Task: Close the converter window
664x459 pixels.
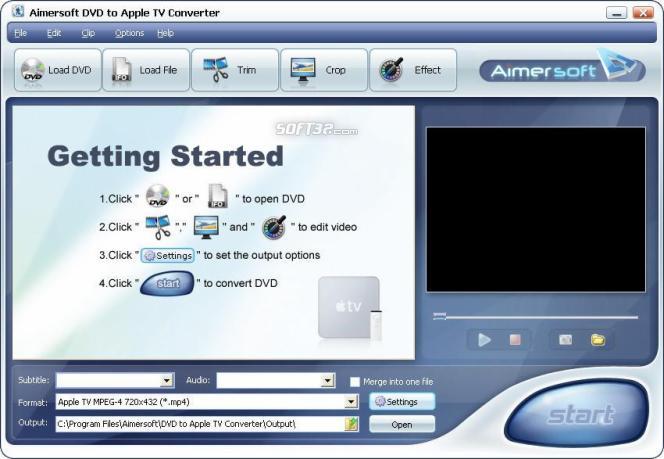Action: coord(643,12)
